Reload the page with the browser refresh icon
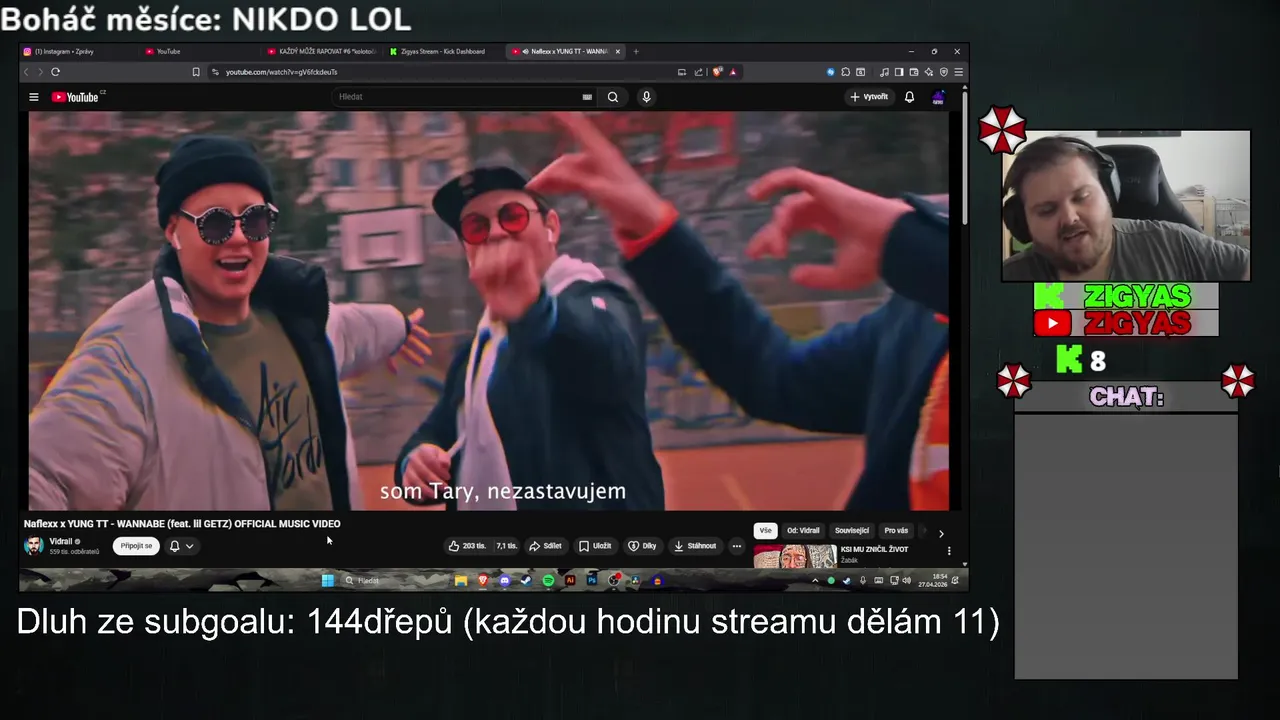The width and height of the screenshot is (1280, 720). pyautogui.click(x=55, y=72)
